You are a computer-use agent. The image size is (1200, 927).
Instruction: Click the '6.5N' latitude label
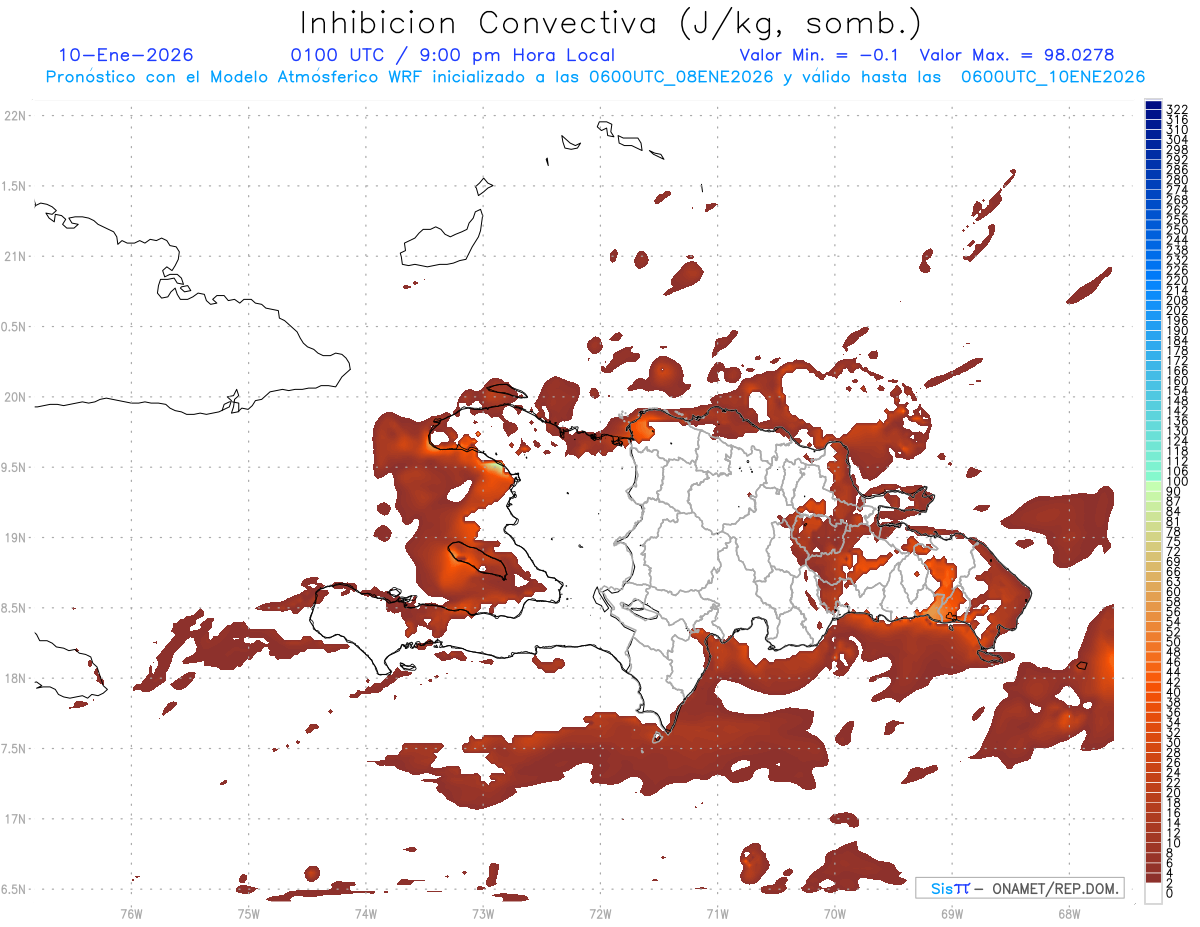tap(15, 889)
